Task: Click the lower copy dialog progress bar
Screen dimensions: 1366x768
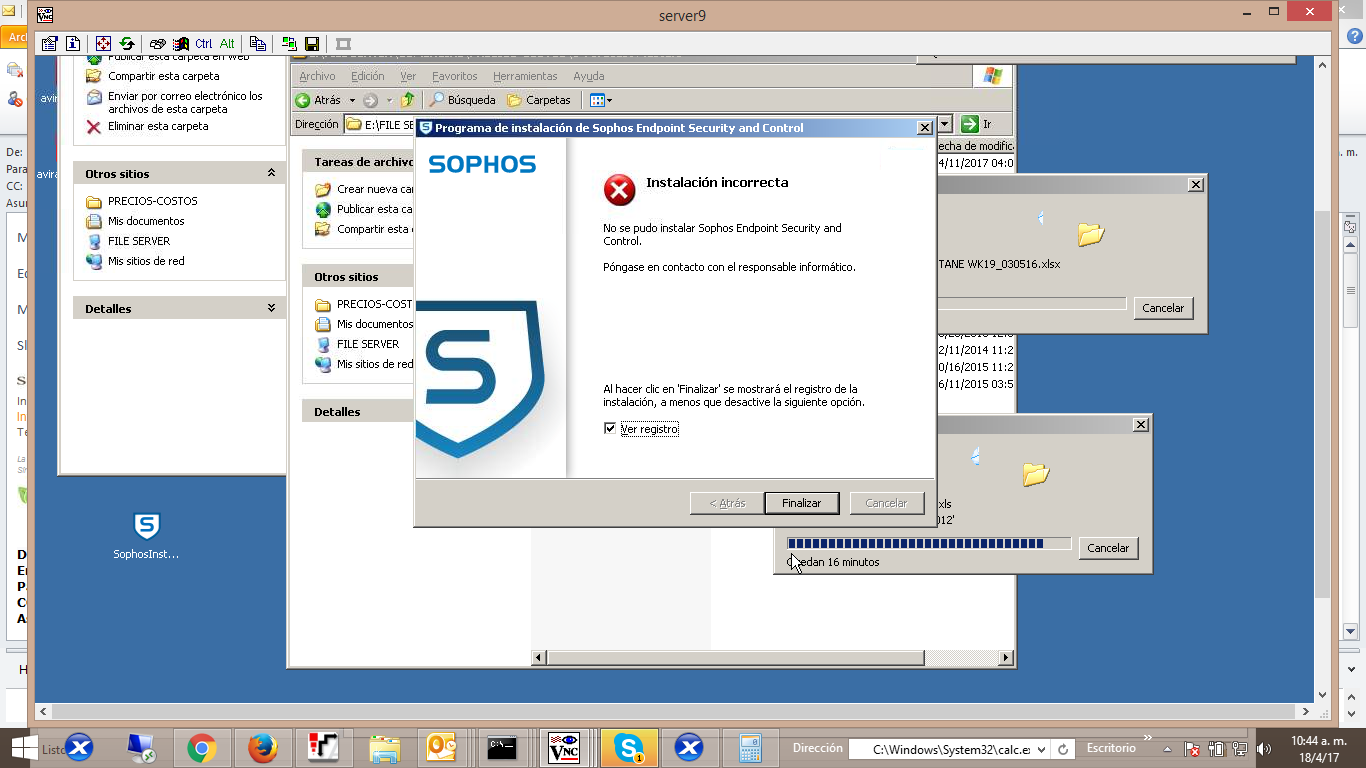Action: tap(929, 544)
